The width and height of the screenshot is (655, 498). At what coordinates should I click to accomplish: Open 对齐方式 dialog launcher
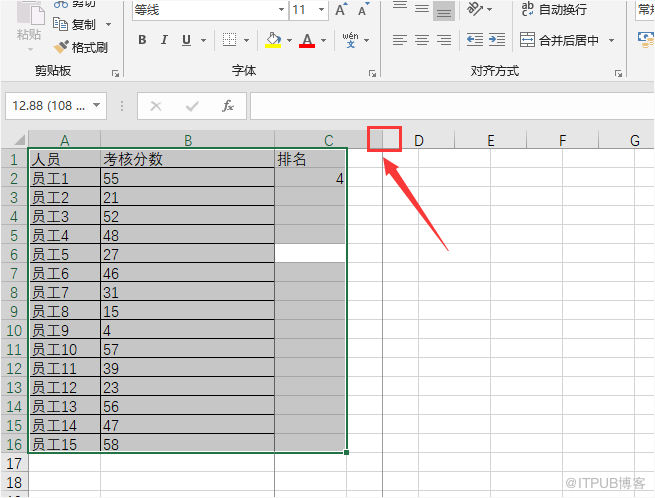pos(618,74)
